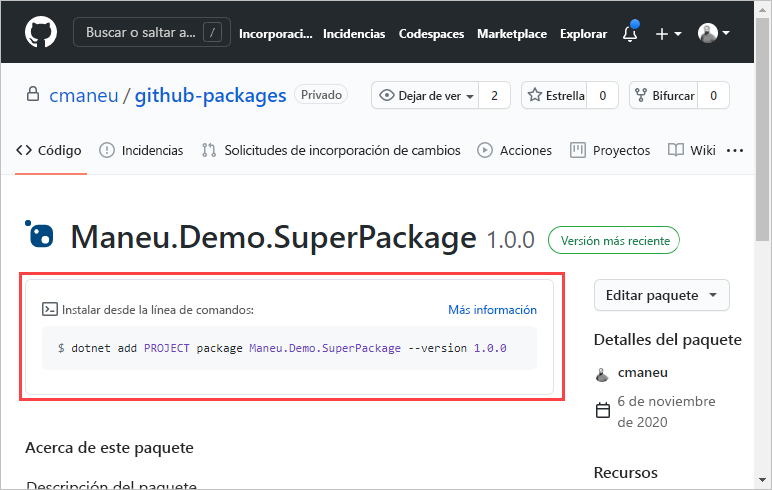Select the Código tab

[49, 150]
